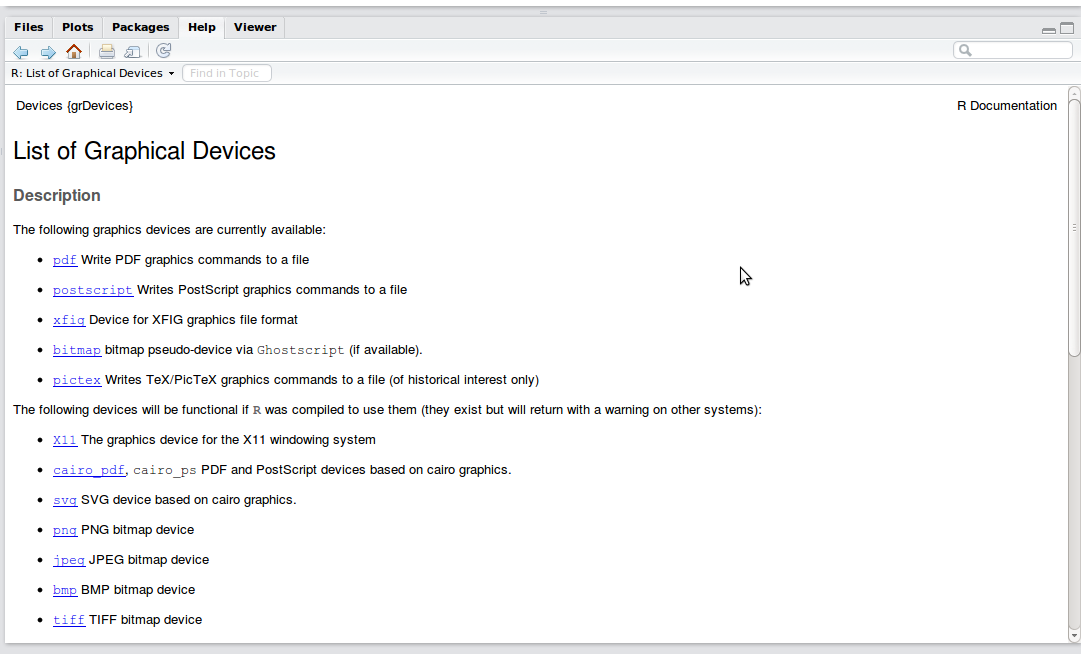
Task: Open the cairo_pdf link
Action: click(x=89, y=470)
